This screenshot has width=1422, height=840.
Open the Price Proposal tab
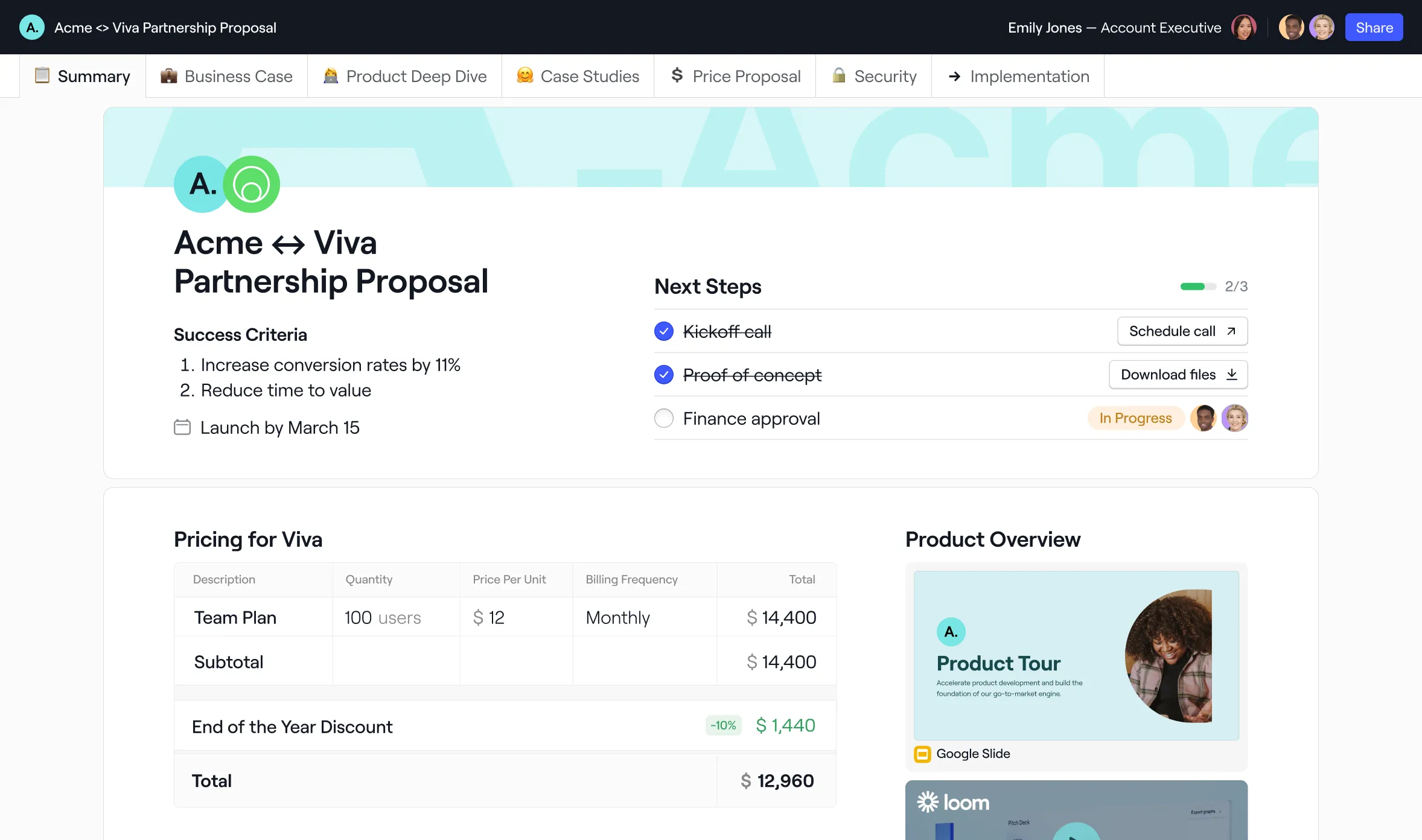click(735, 76)
